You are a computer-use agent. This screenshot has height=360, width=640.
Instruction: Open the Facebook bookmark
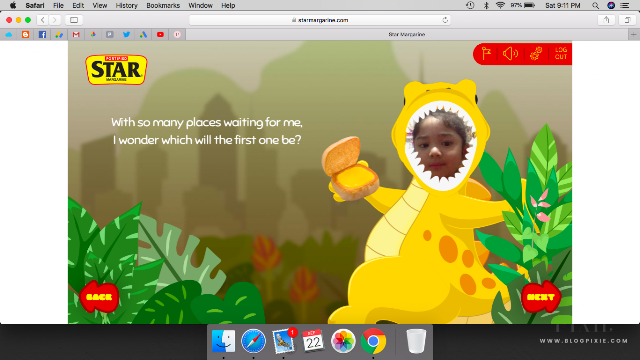point(42,35)
